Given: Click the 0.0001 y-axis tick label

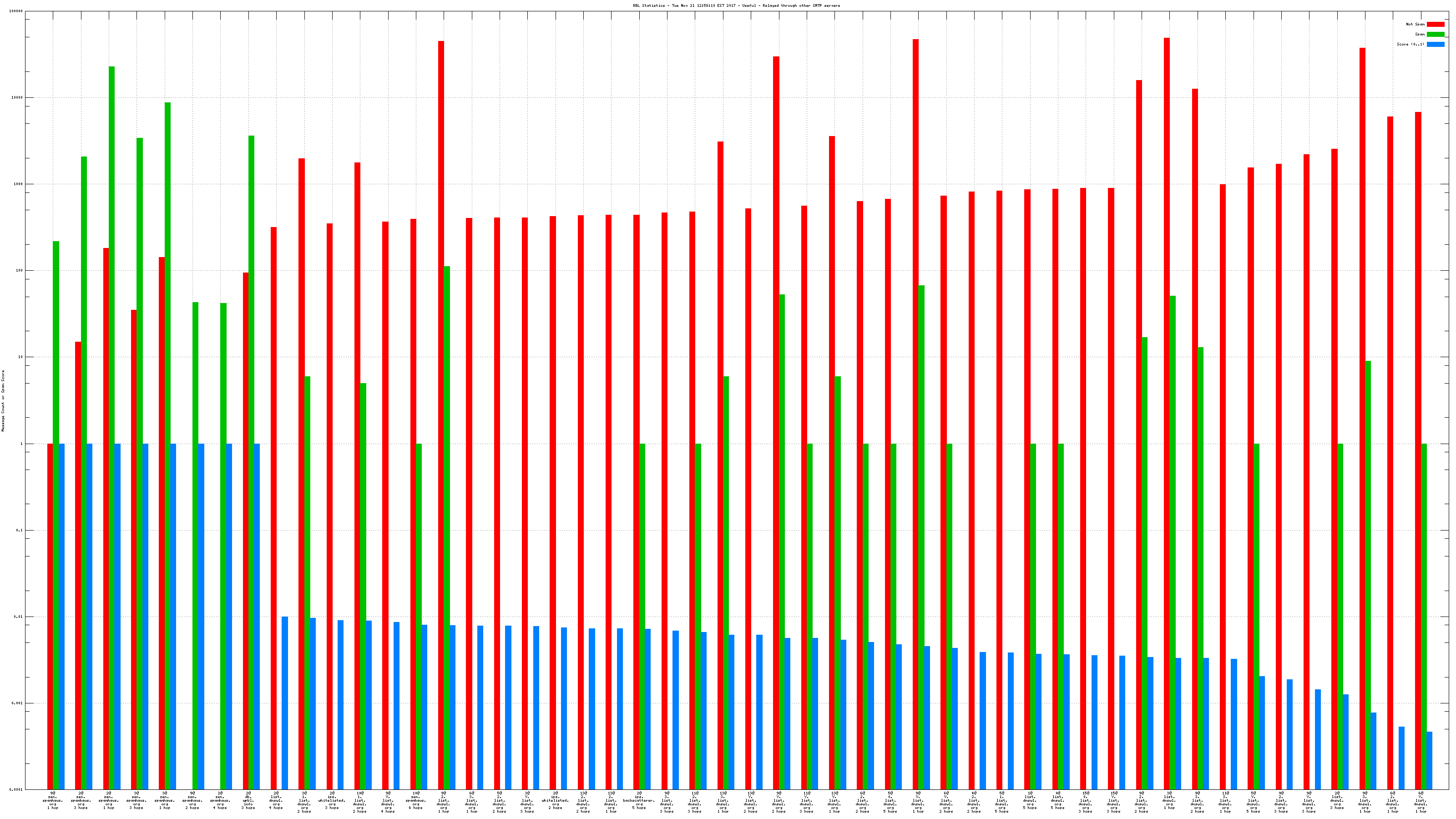Looking at the screenshot, I should (16, 789).
